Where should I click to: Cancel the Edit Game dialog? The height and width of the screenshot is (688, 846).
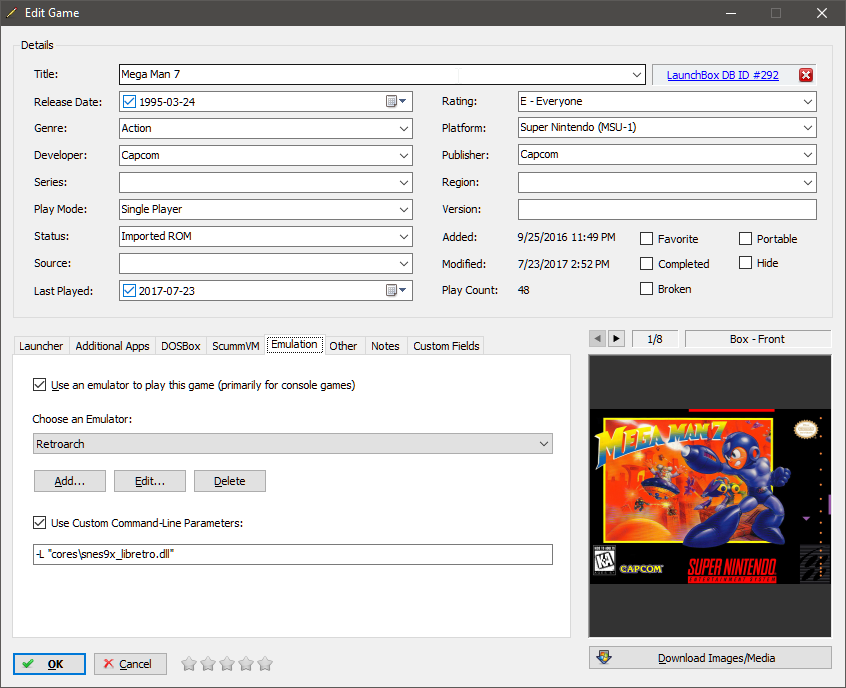click(130, 664)
